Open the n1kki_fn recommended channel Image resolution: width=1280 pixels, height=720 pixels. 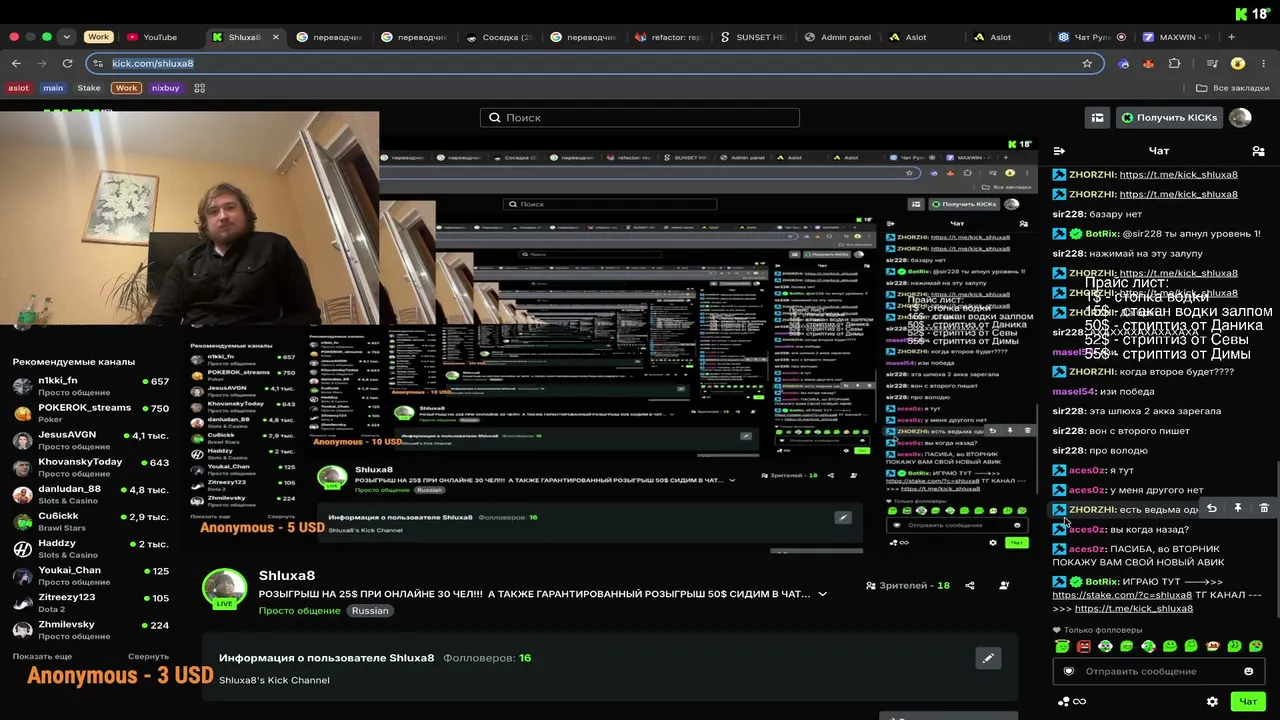pyautogui.click(x=90, y=386)
